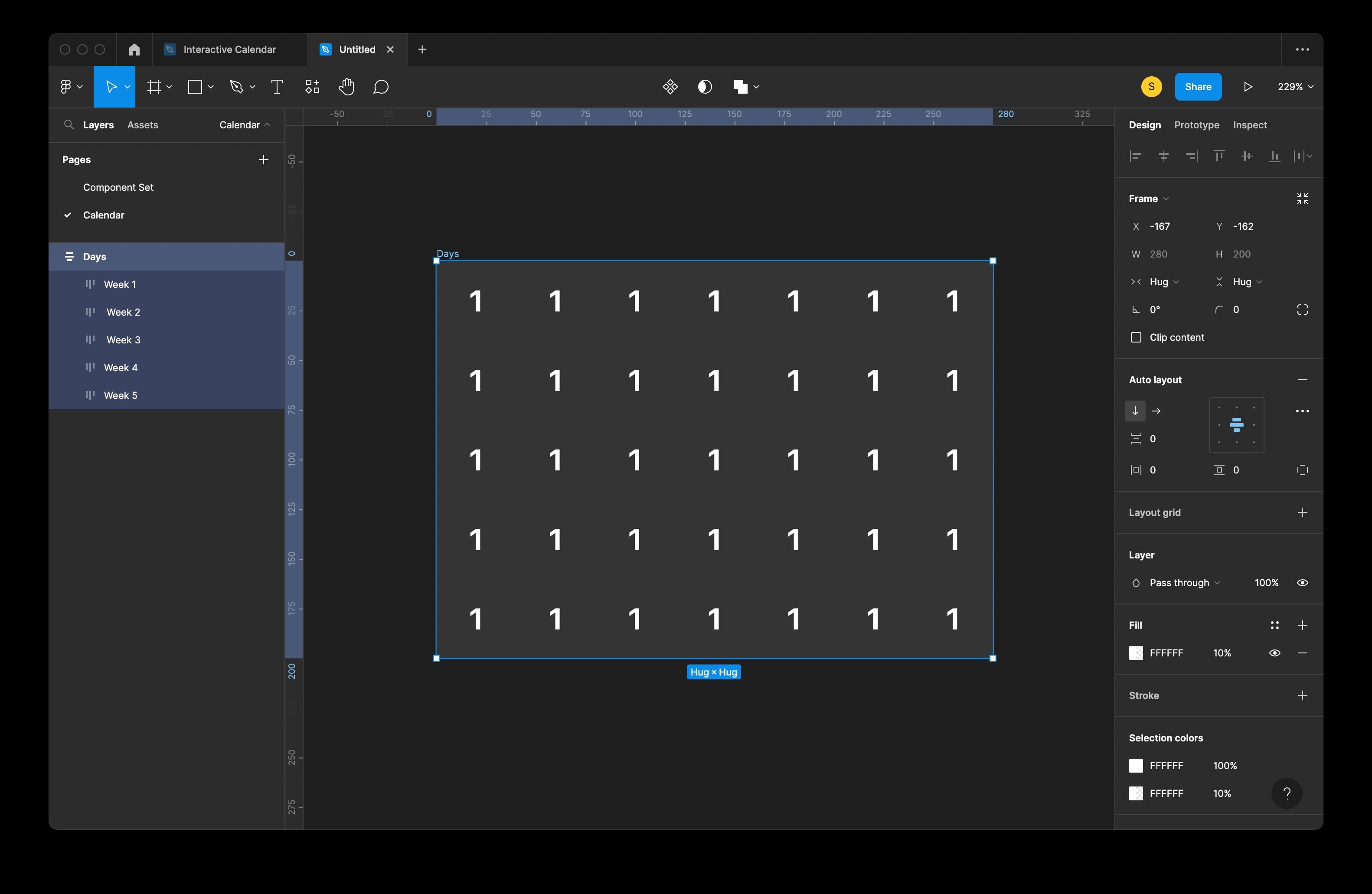Click the Home icon
This screenshot has height=894, width=1372.
pos(134,49)
